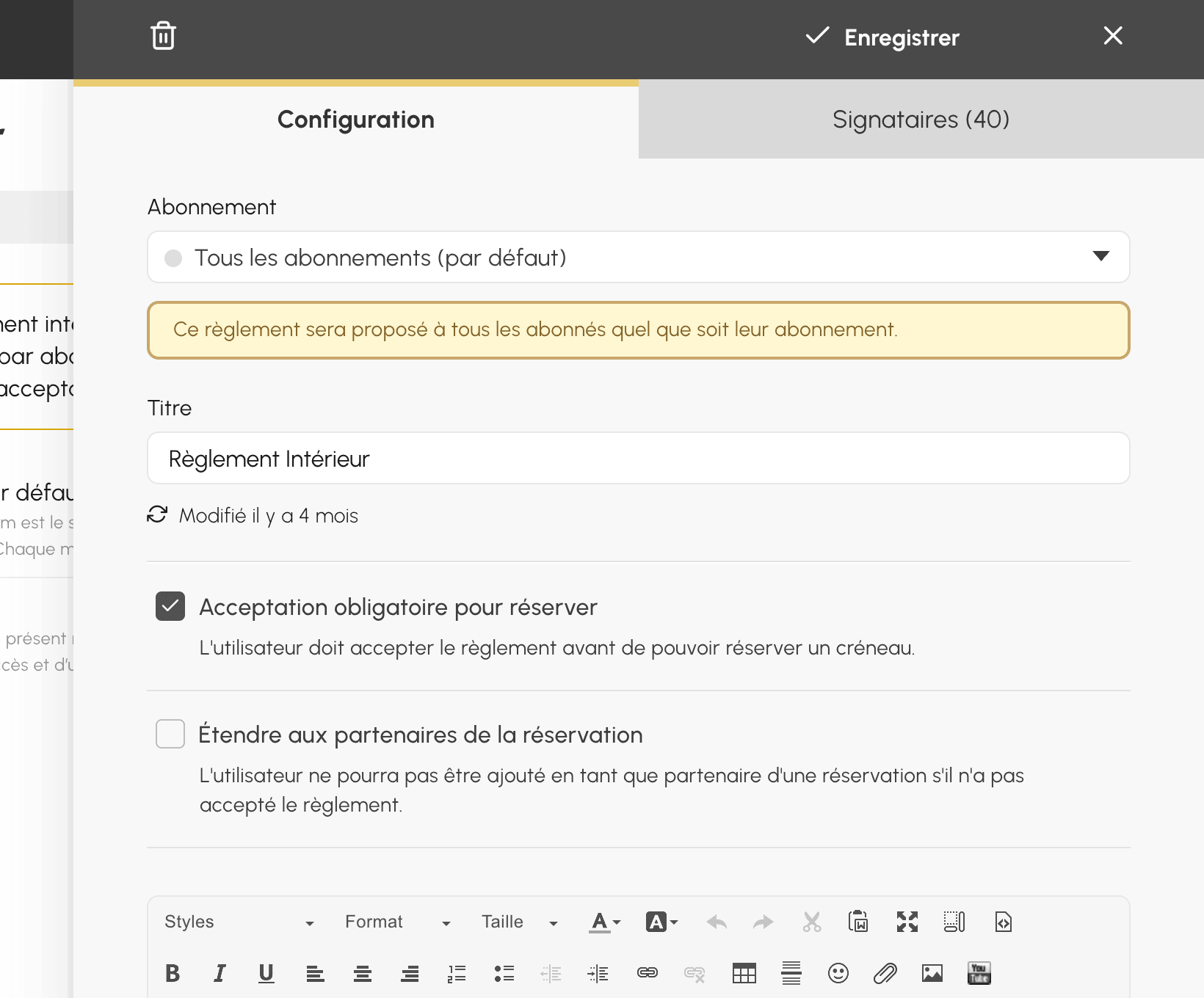Viewport: 1204px width, 998px height.
Task: Click into the Titre input field
Action: pos(639,458)
